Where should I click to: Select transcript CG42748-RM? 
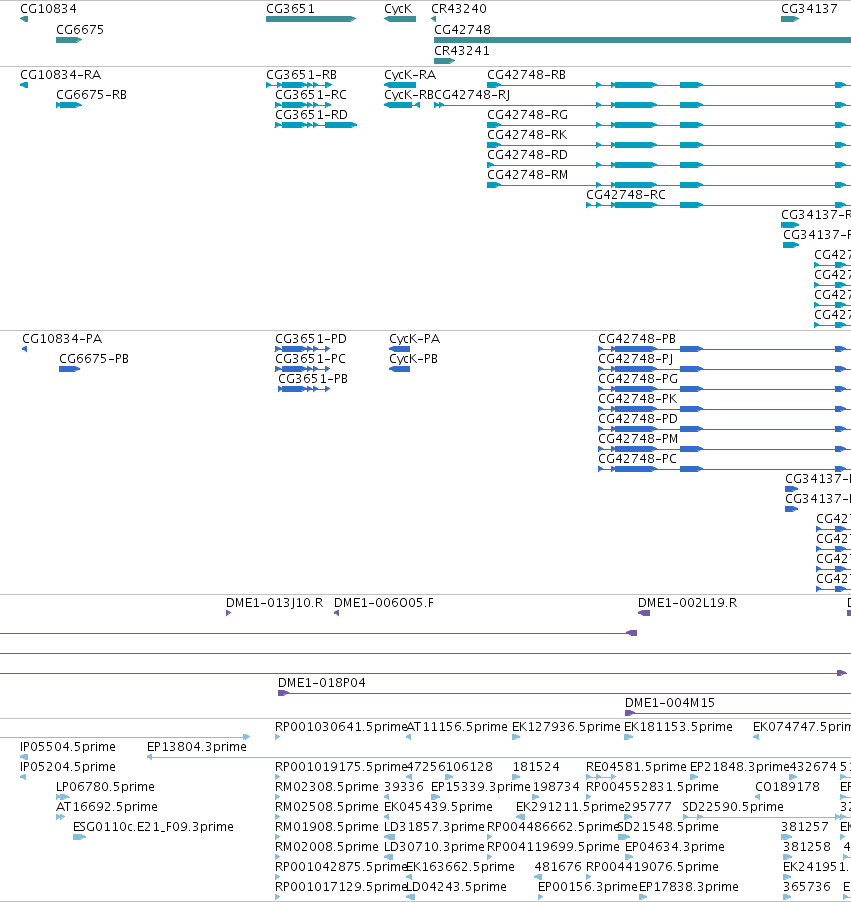(528, 174)
